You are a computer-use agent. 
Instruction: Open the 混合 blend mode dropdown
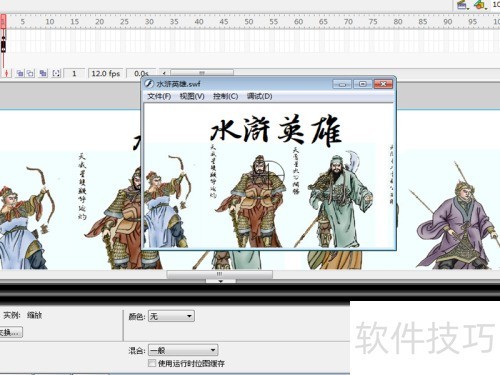(x=183, y=350)
